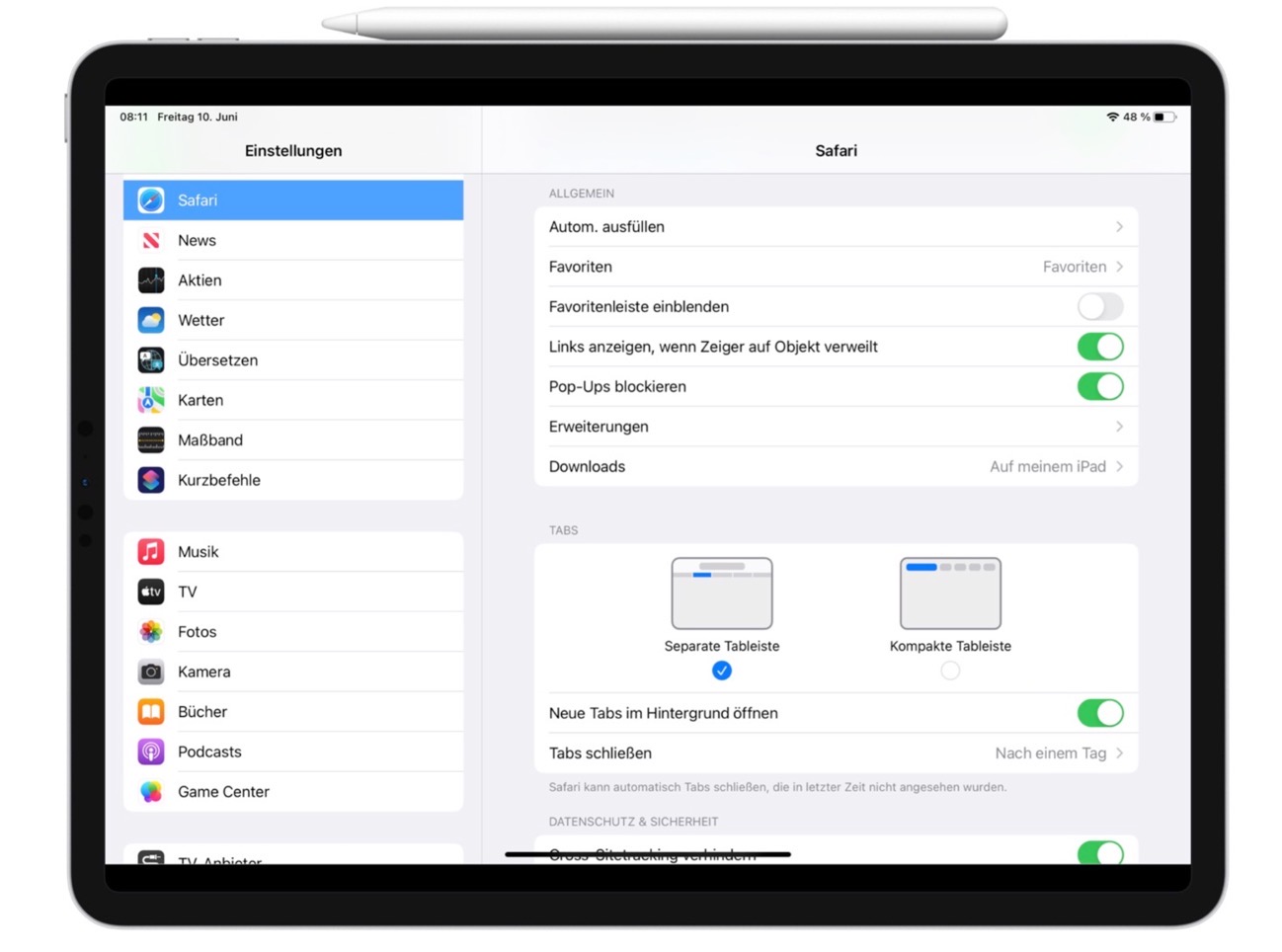Open Kurzbefehle settings entry
Screen dimensions: 1282x952
coord(293,481)
